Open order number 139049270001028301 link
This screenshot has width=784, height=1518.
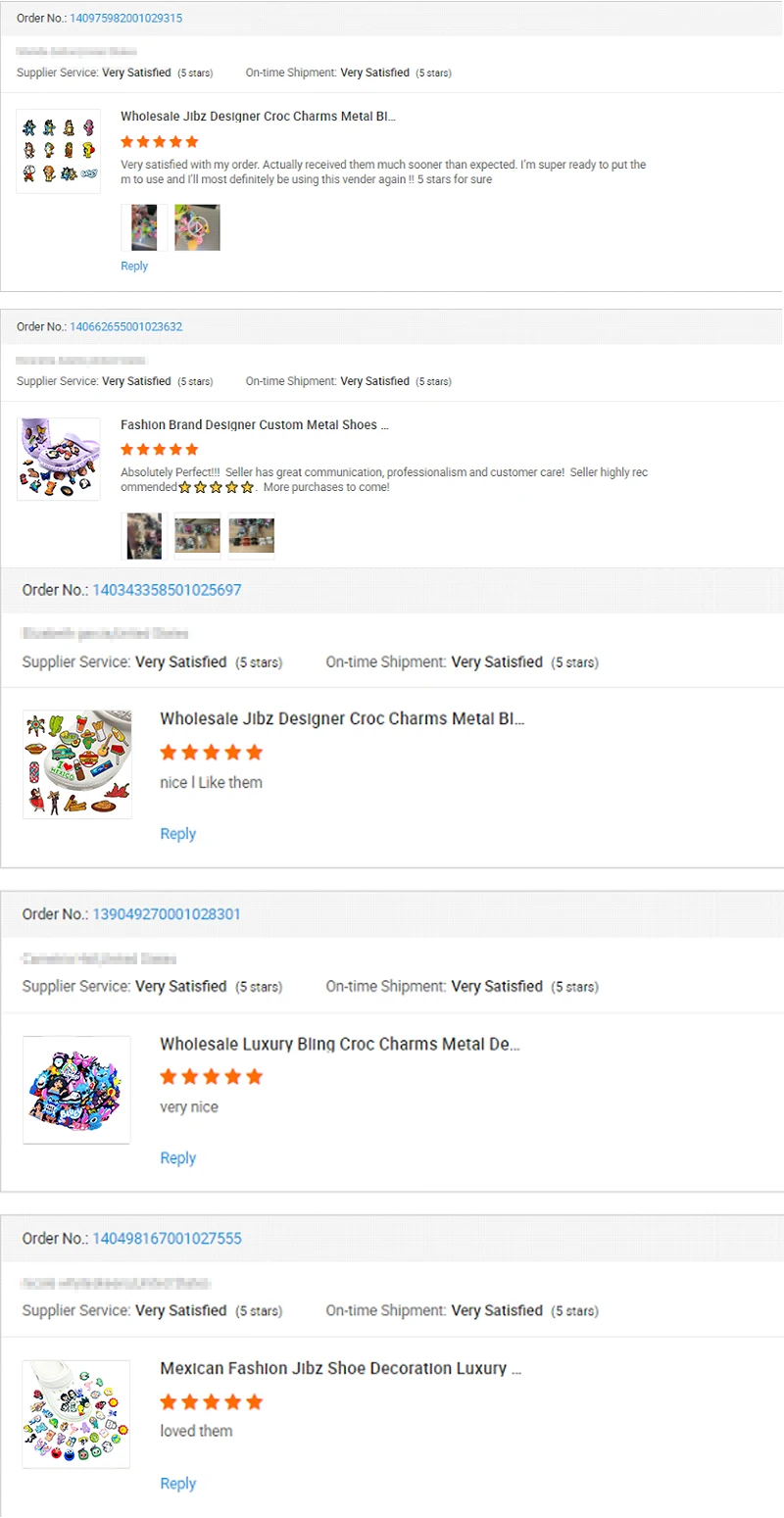[167, 914]
